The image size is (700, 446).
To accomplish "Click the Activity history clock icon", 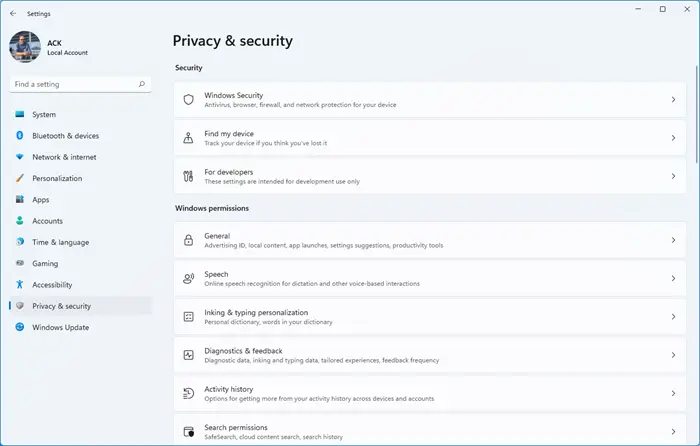I will click(188, 393).
